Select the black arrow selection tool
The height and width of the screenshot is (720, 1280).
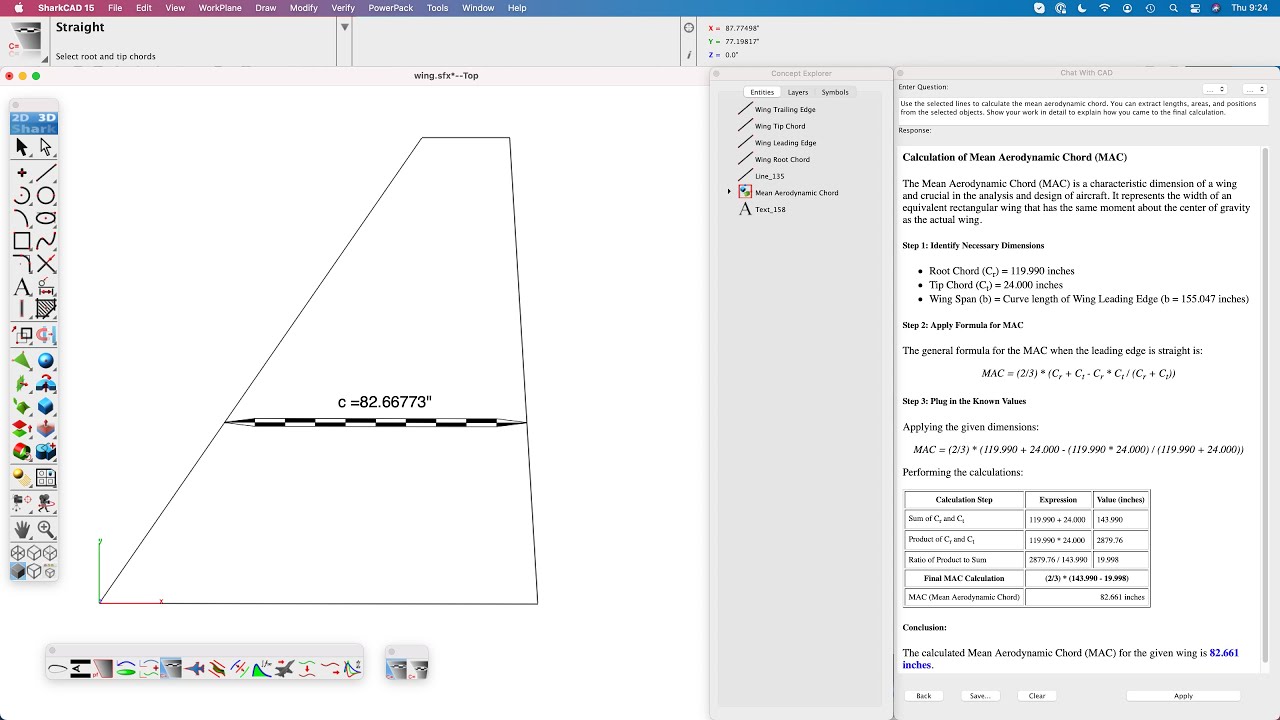[x=22, y=147]
